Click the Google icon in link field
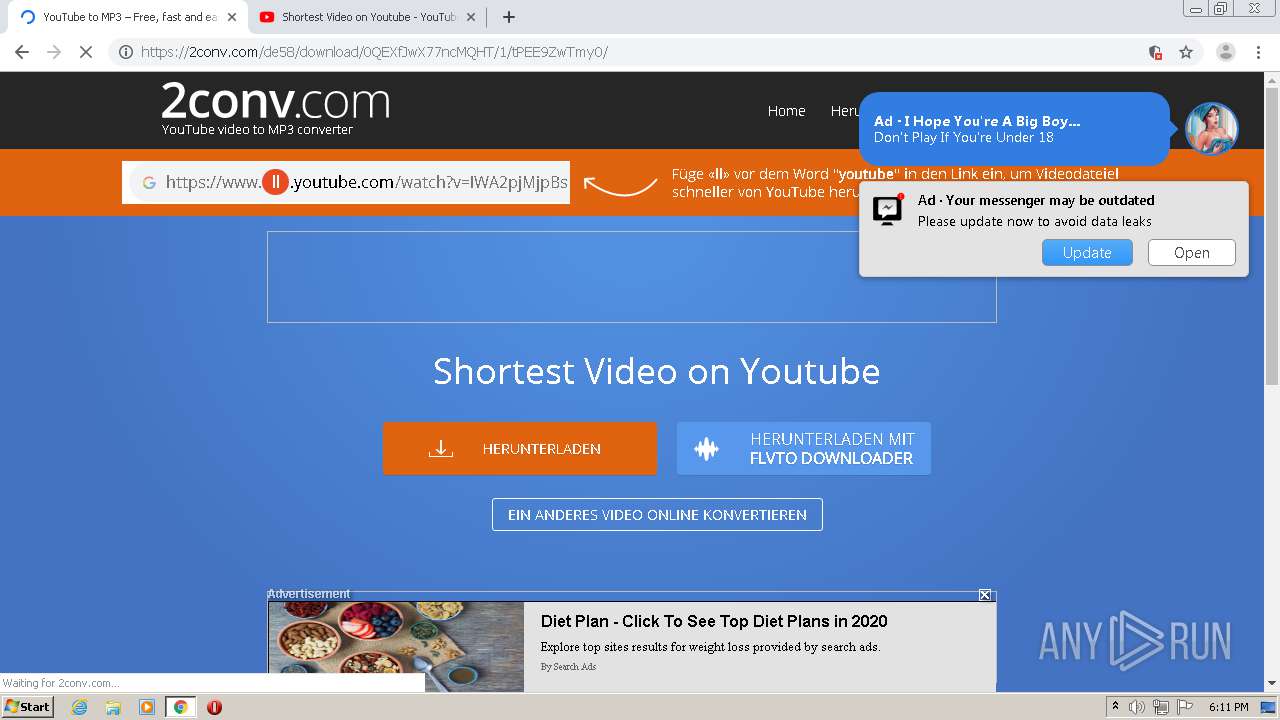 click(x=149, y=182)
